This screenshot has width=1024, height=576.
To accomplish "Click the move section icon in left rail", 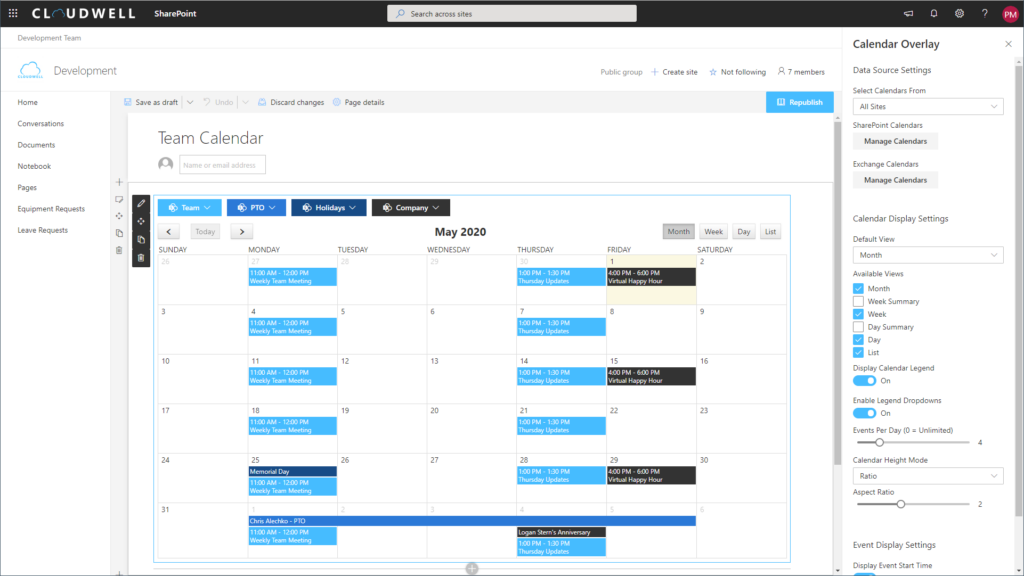I will click(119, 216).
